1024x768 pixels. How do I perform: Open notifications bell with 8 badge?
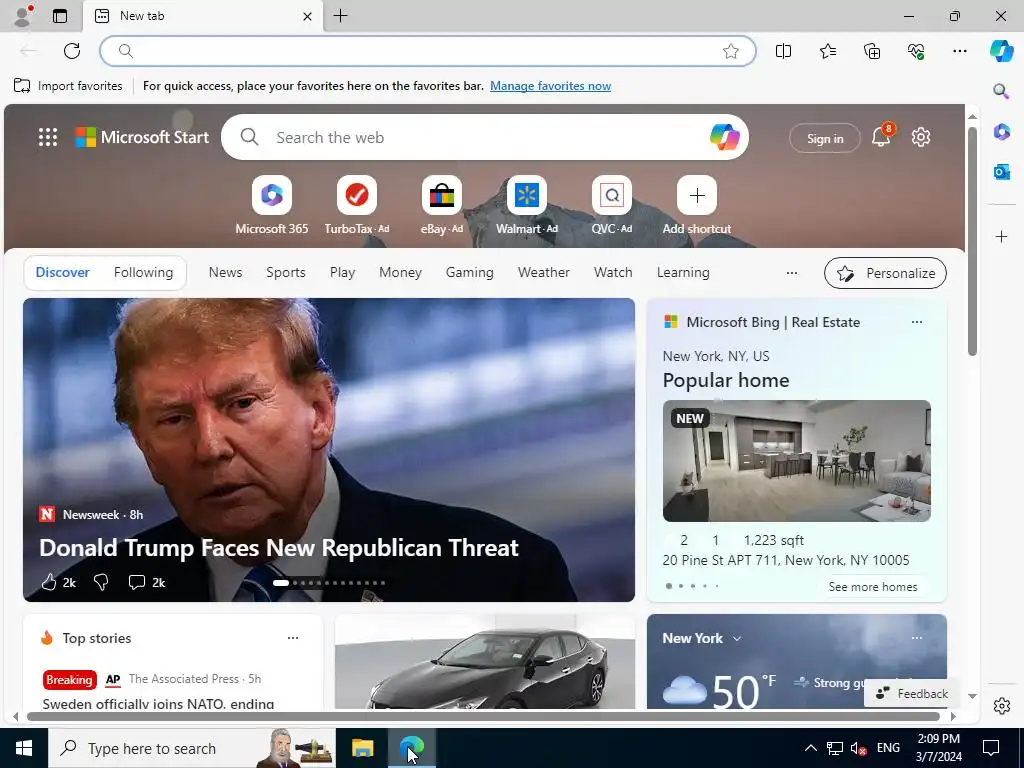[x=882, y=136]
